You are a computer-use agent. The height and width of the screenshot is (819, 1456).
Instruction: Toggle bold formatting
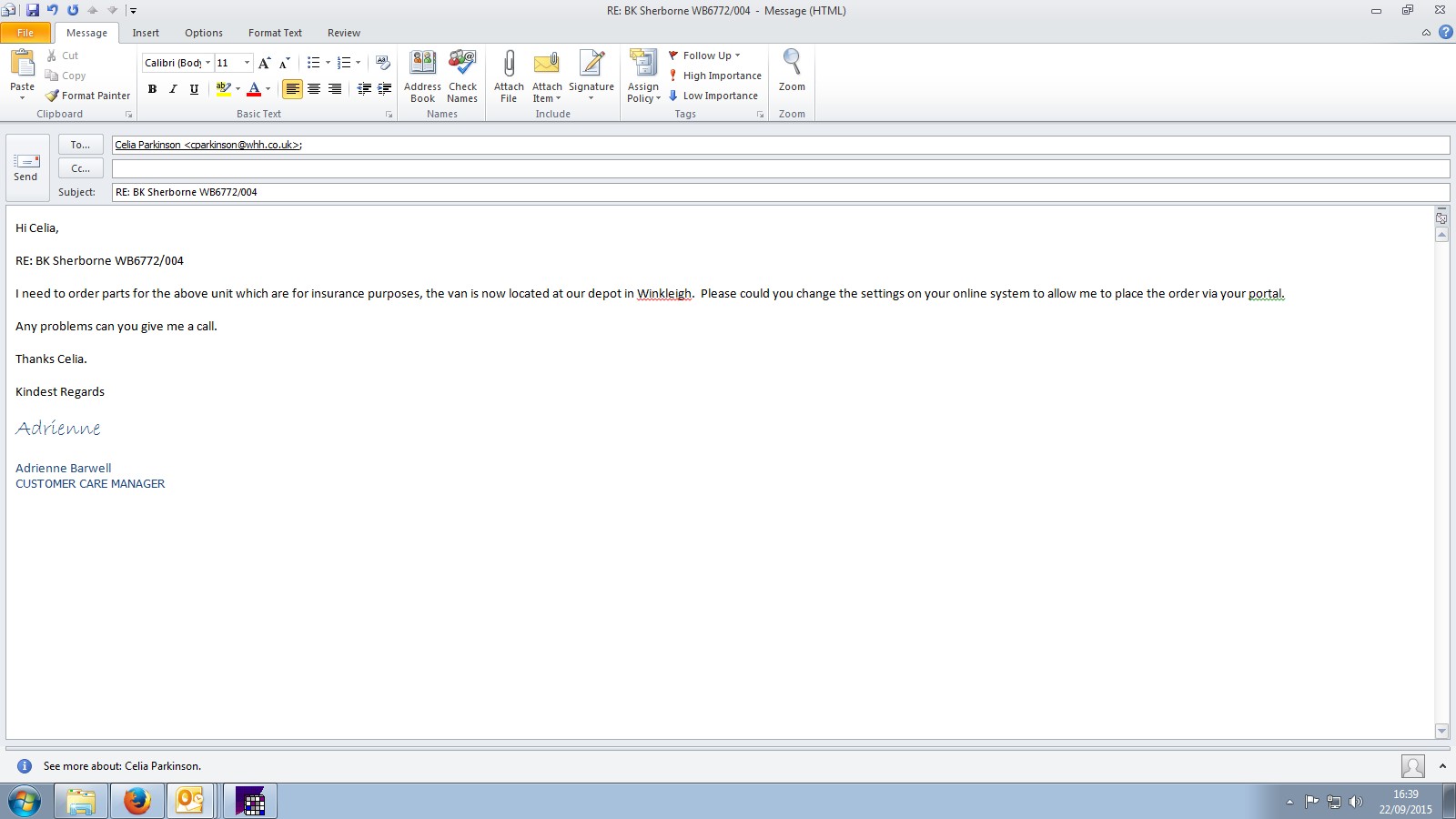click(152, 89)
